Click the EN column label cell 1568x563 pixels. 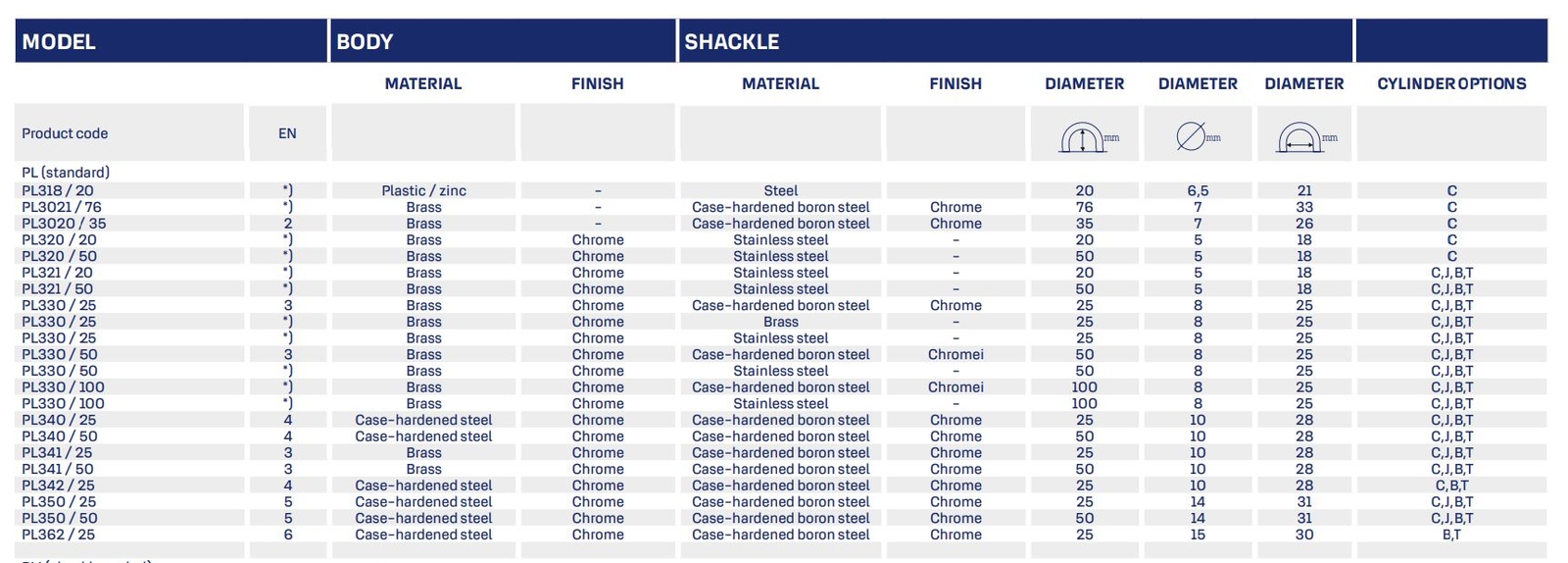tap(287, 133)
